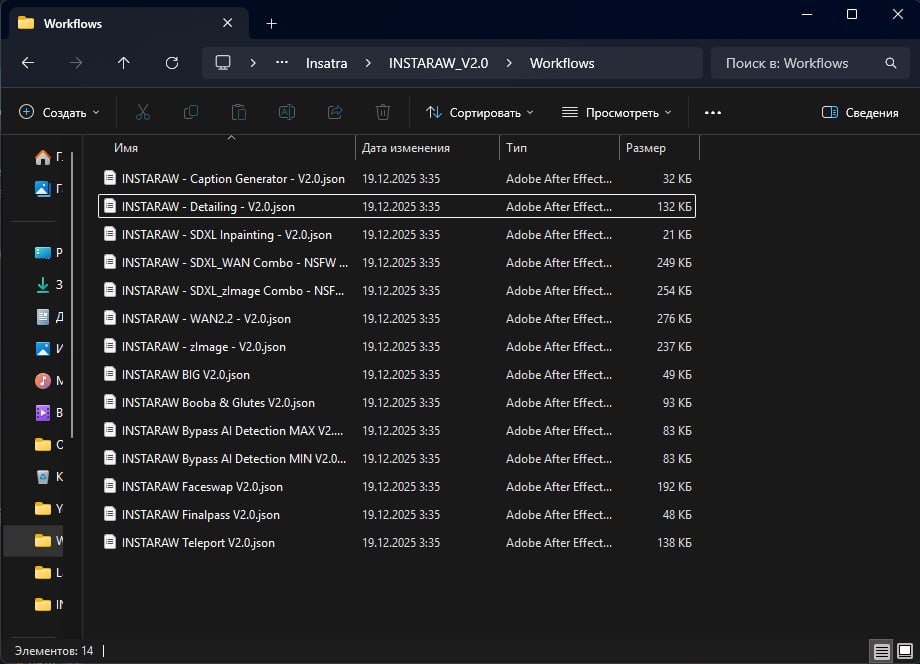Select INSTARAW Faceswap V2.0.json
The height and width of the screenshot is (664, 920).
397,486
